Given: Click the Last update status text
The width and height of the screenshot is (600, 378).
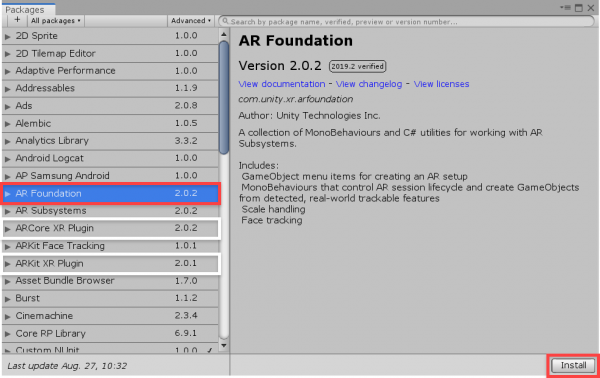Looking at the screenshot, I should pos(67,366).
